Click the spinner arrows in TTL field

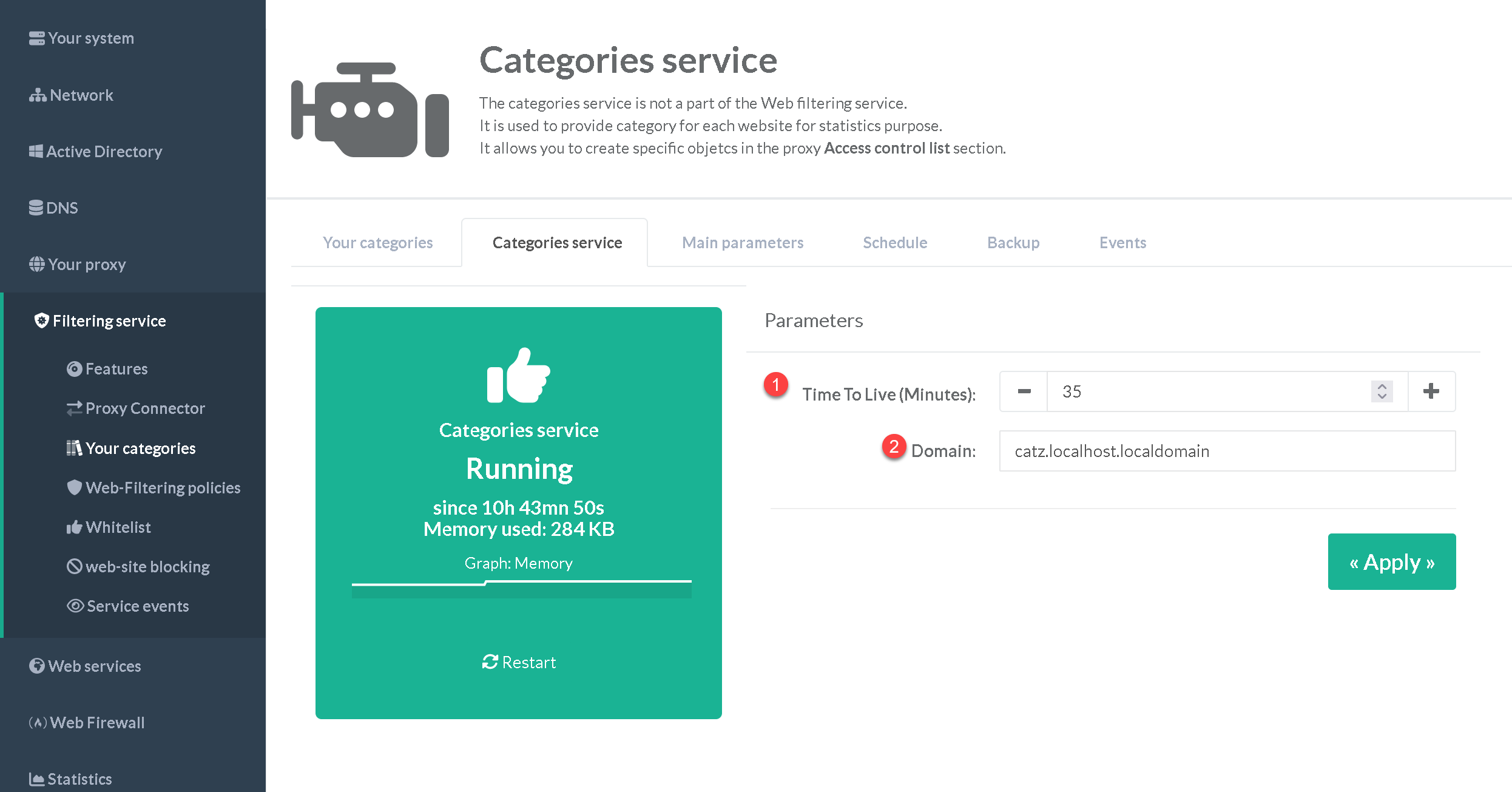point(1382,391)
